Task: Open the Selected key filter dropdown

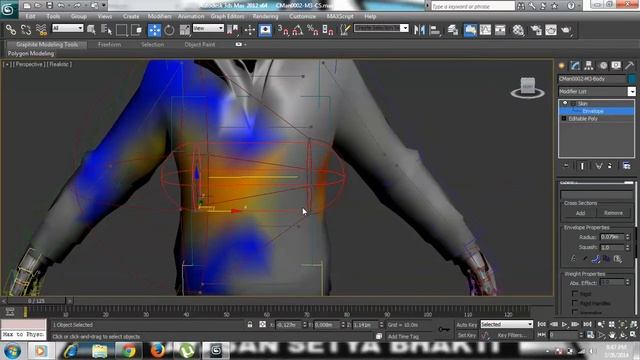Action: coord(507,324)
